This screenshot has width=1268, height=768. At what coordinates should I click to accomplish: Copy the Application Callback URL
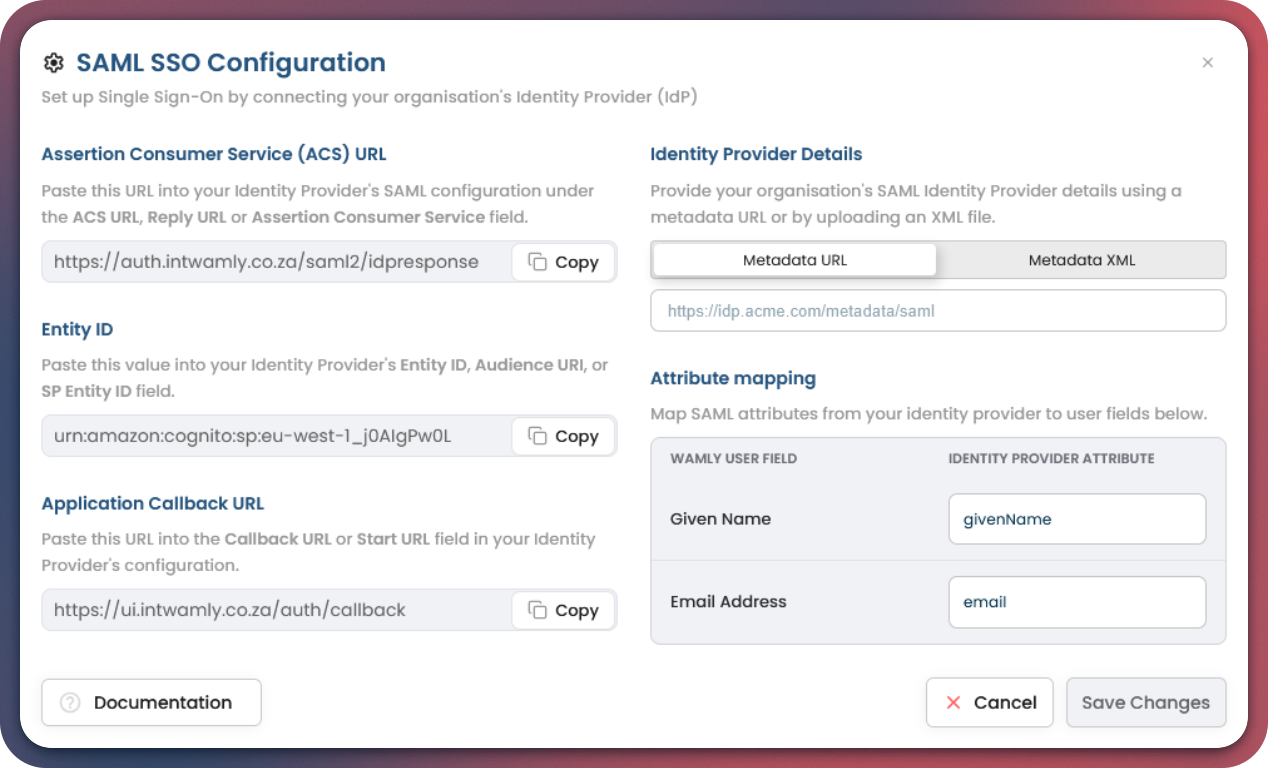coord(563,610)
